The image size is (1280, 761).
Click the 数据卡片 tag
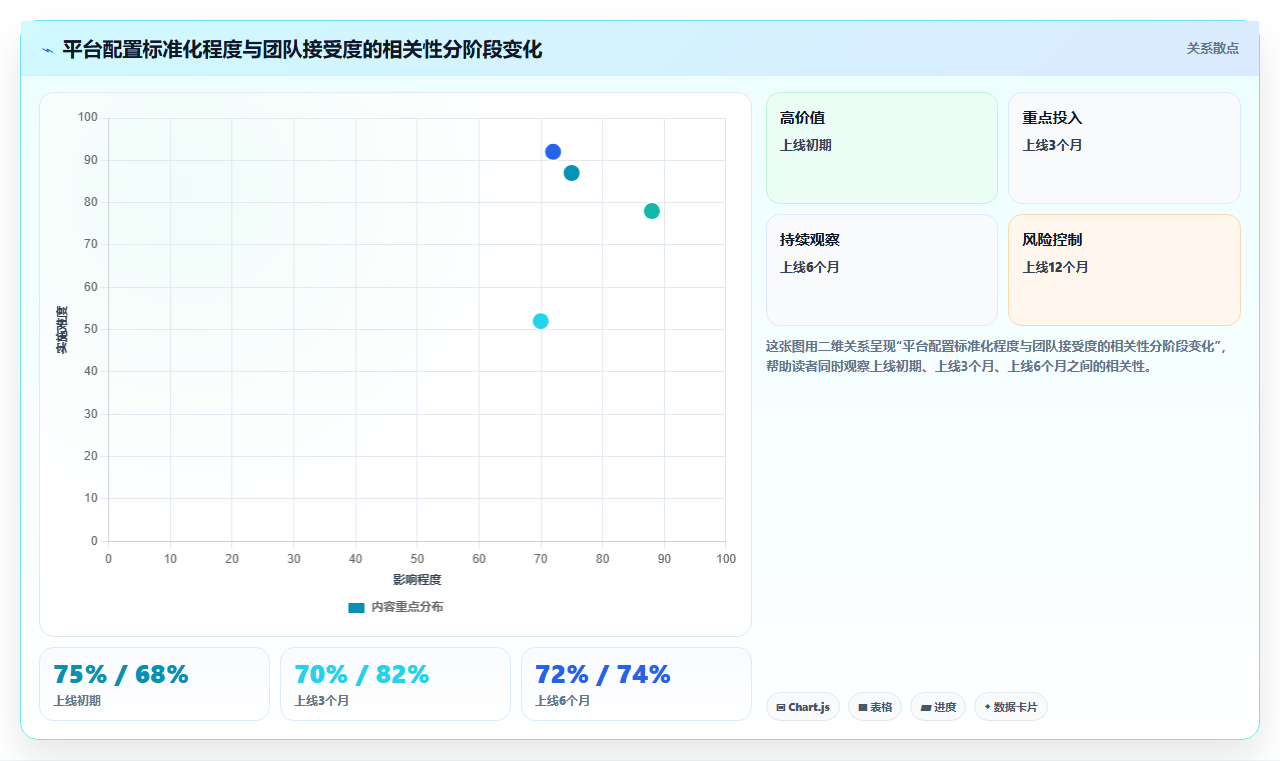click(x=1011, y=707)
